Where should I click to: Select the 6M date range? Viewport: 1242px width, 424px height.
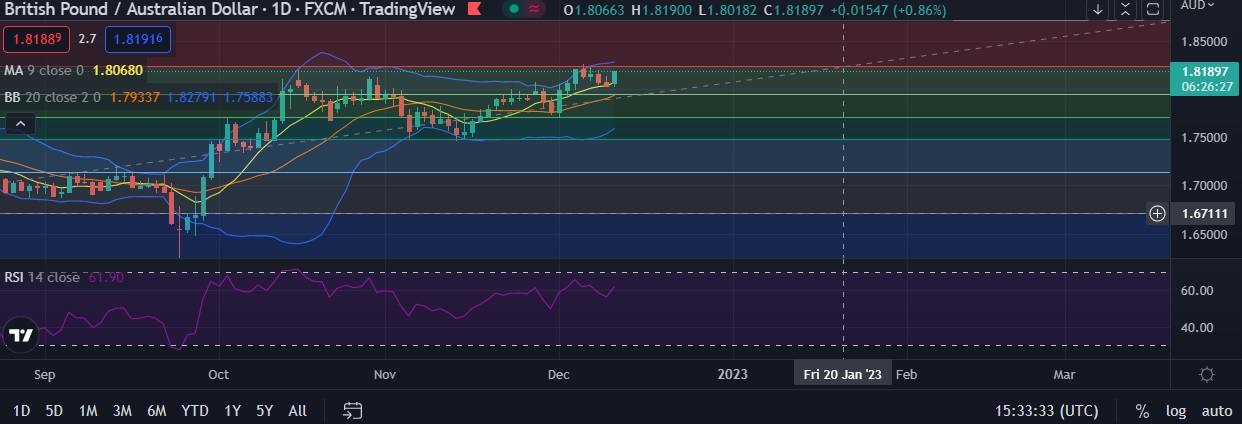pos(156,411)
